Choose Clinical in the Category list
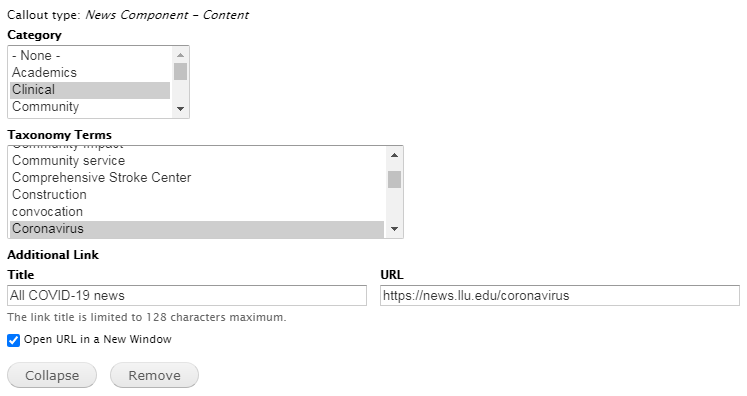Viewport: 747px width, 396px height. [90, 90]
